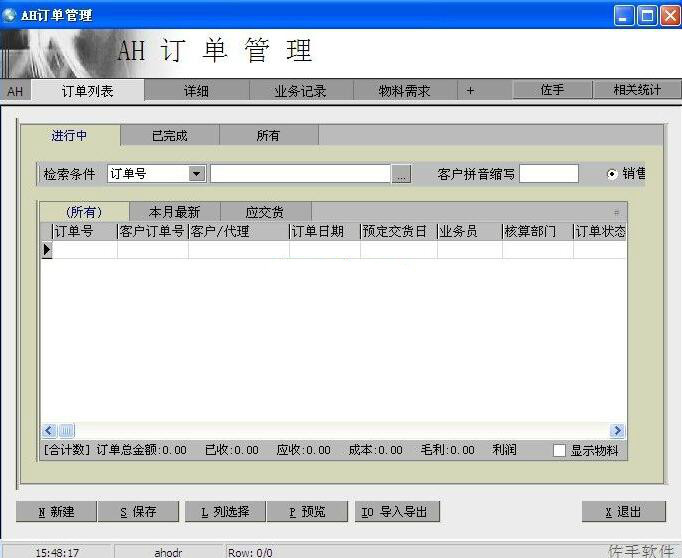
Task: Enable the 显示物料 checkbox
Action: click(x=559, y=450)
